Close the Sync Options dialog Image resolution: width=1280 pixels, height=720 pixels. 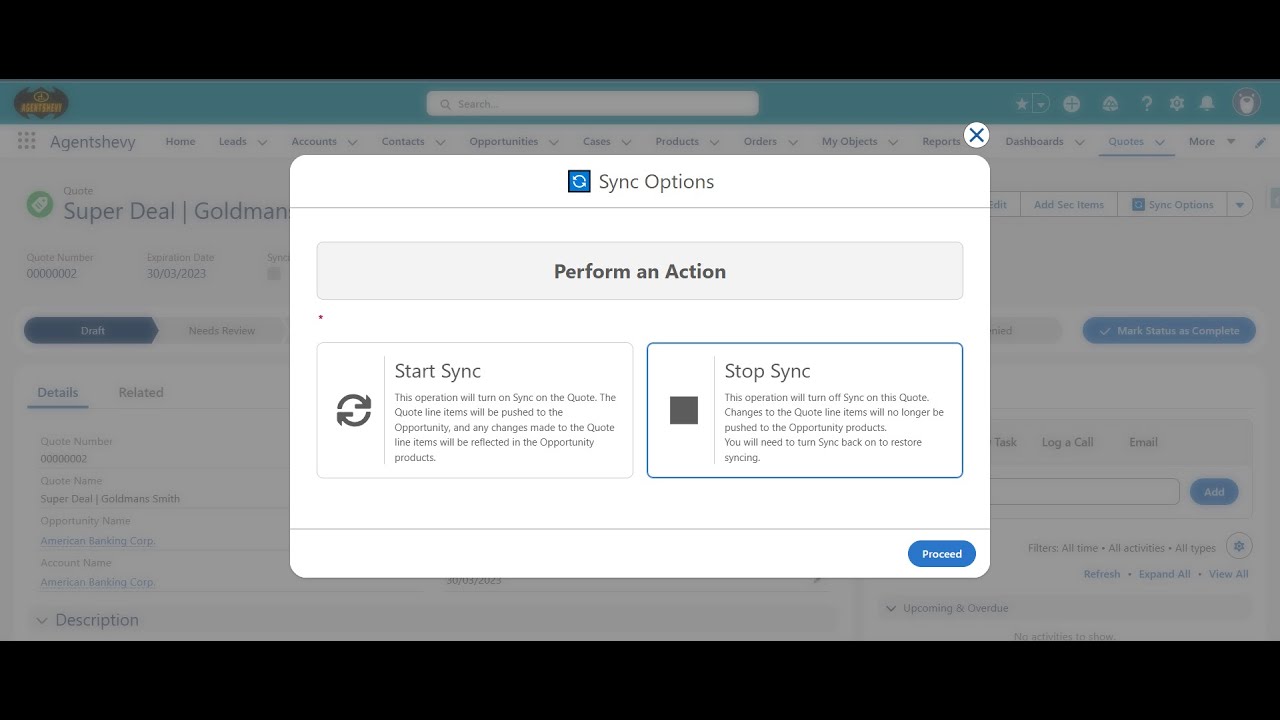tap(977, 135)
